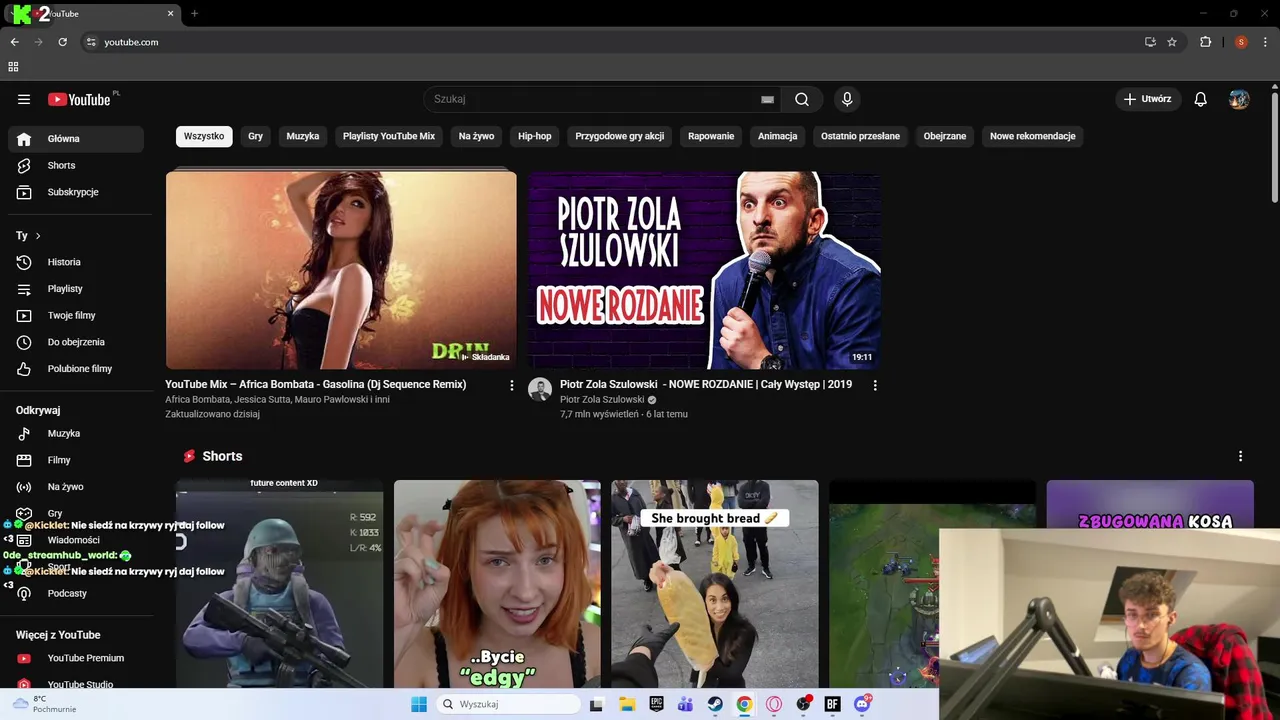Screen dimensions: 1280x720
Task: Open Playlisty in the sidebar
Action: [x=76, y=289]
